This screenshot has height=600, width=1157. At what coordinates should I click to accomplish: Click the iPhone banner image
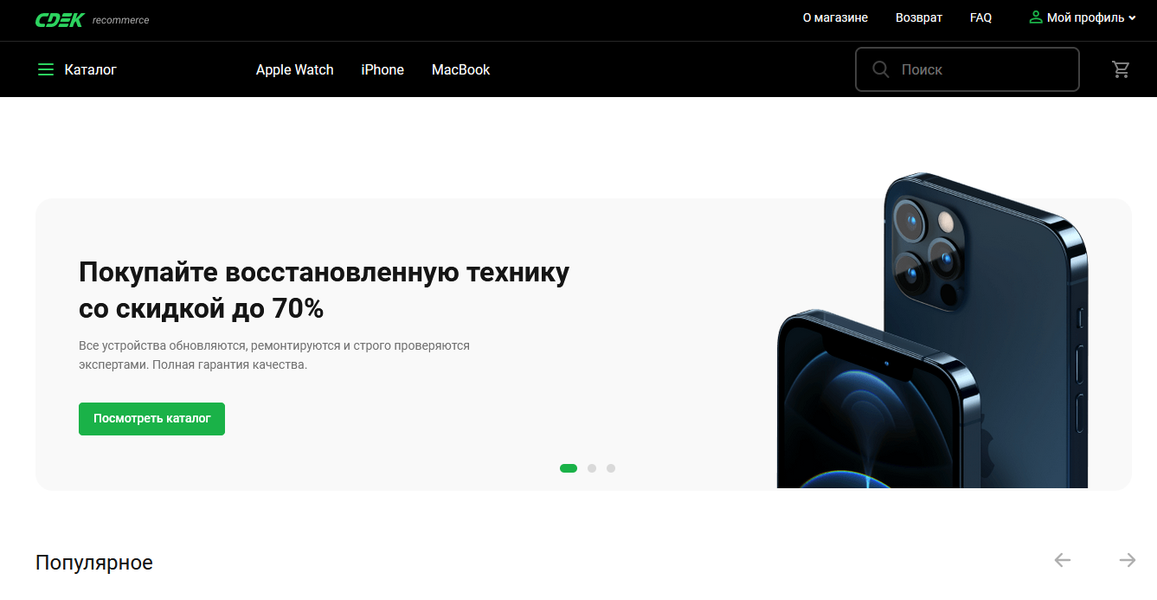point(932,330)
